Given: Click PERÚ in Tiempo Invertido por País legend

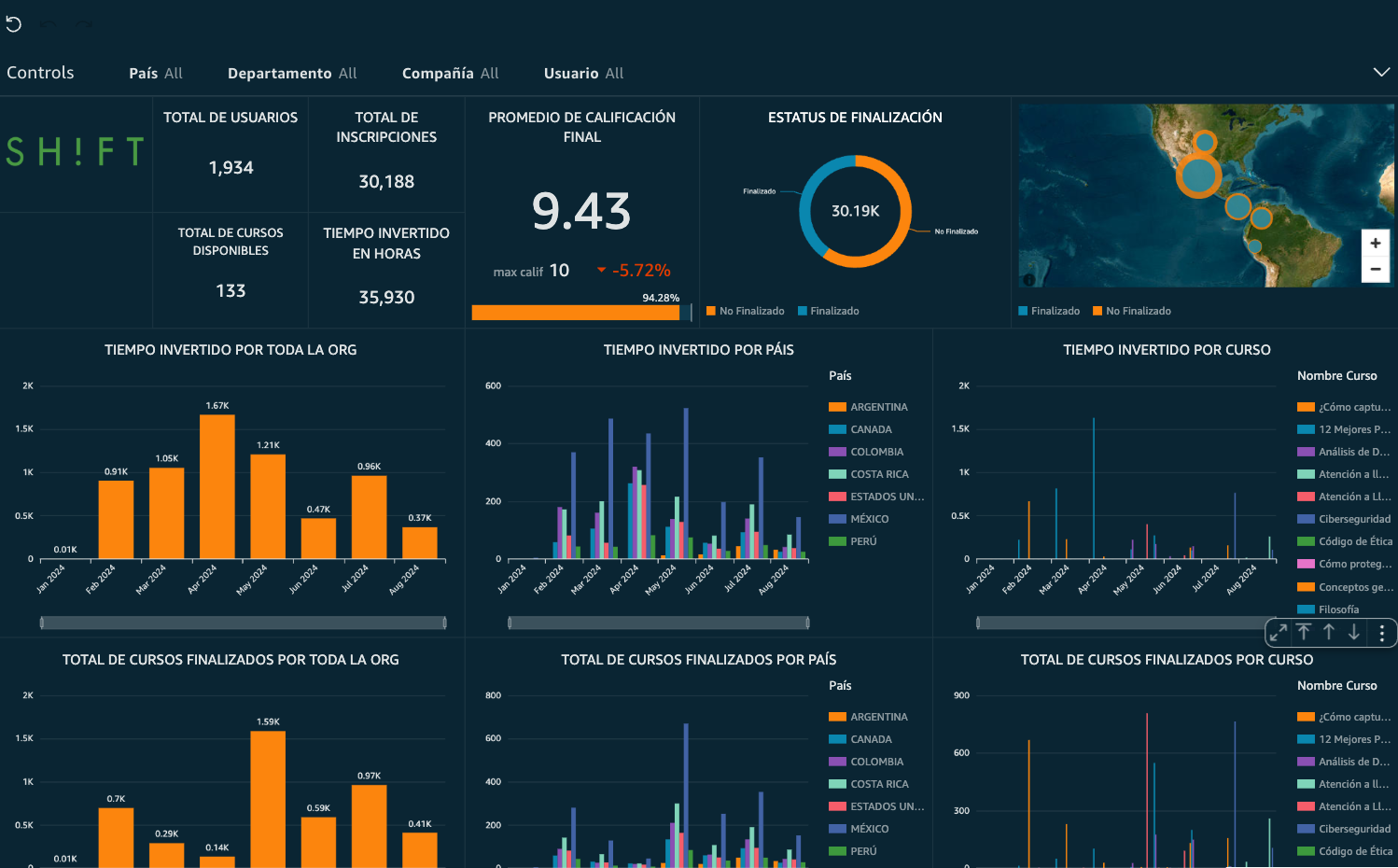Looking at the screenshot, I should [x=853, y=541].
